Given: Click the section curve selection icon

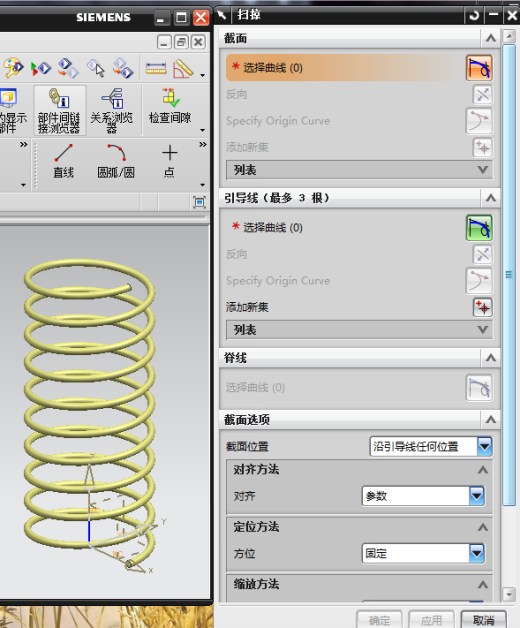Looking at the screenshot, I should [479, 68].
